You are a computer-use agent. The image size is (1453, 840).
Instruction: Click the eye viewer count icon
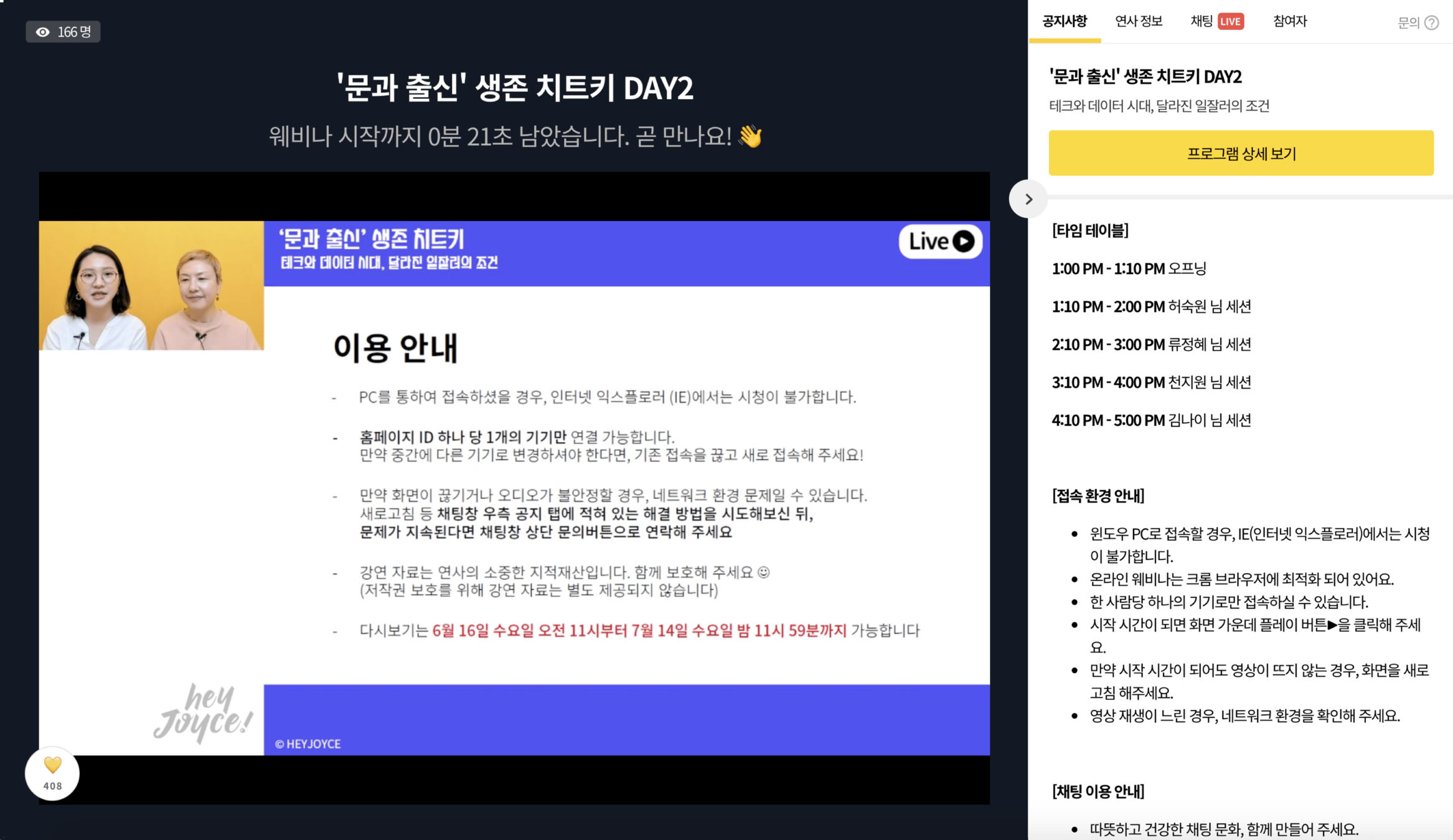pos(42,32)
